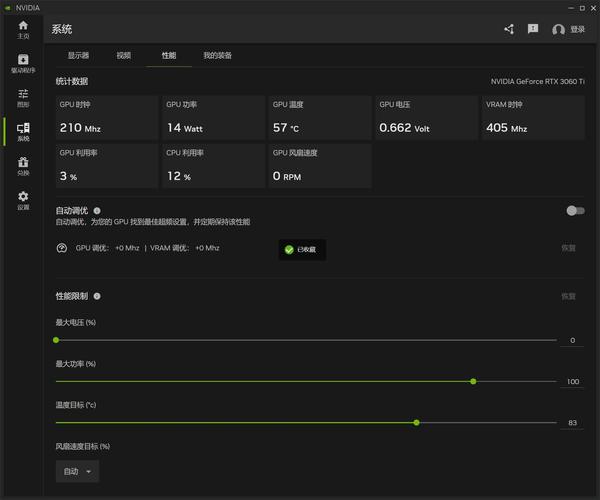
Task: Click the GPU 功率 14 Watt card
Action: 214,118
